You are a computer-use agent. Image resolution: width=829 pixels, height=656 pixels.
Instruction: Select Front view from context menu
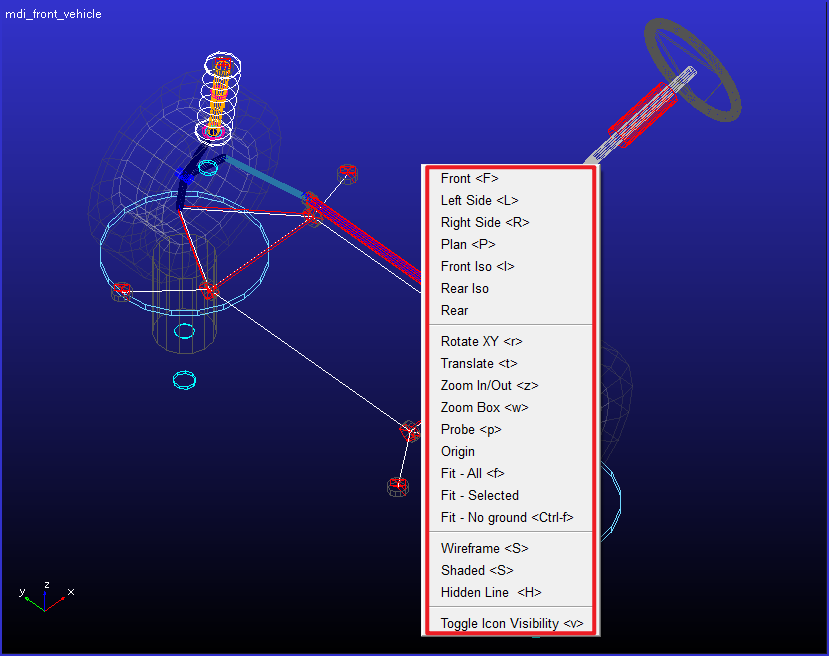pos(511,179)
